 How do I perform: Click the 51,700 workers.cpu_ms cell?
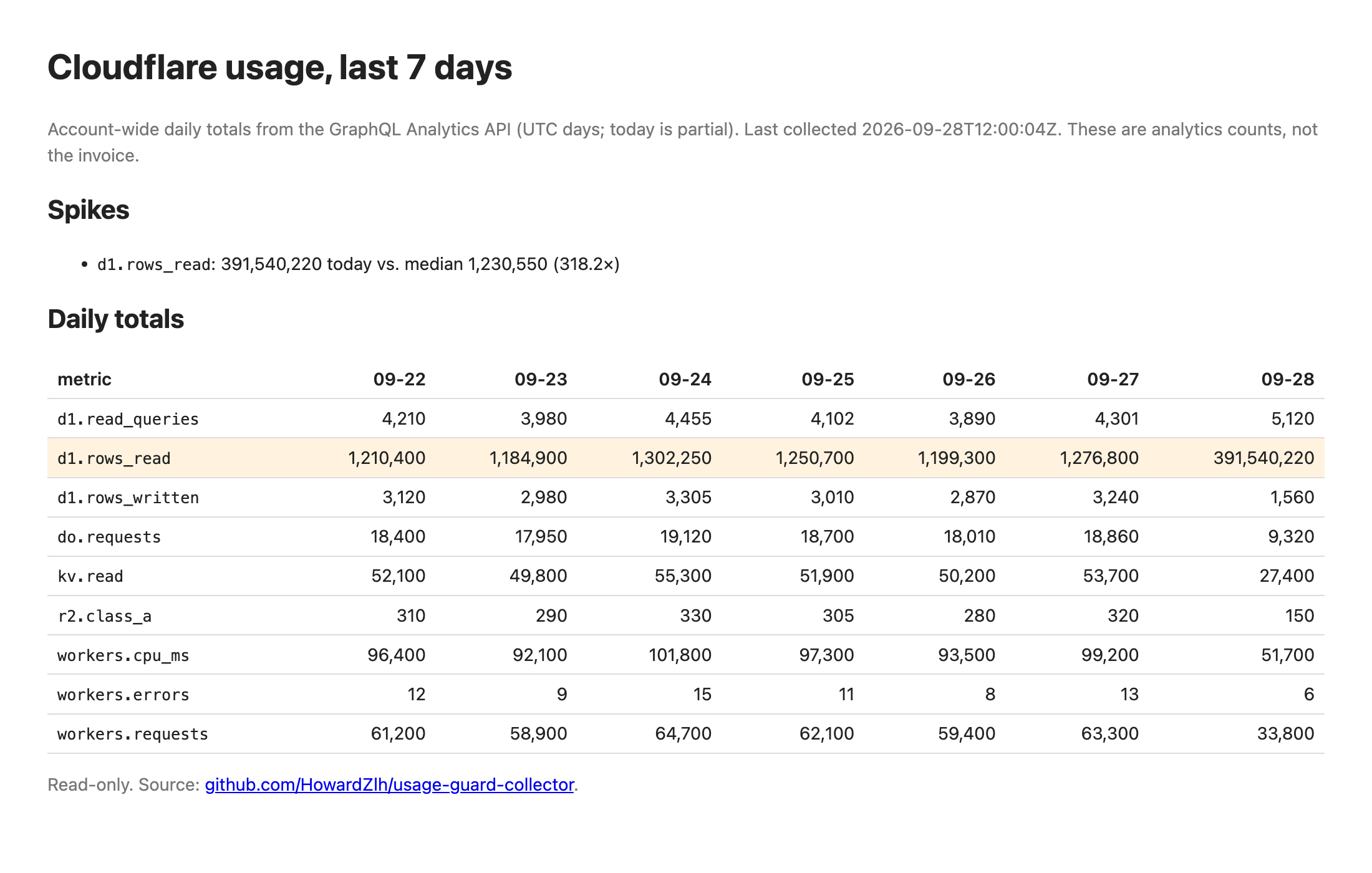click(1287, 655)
